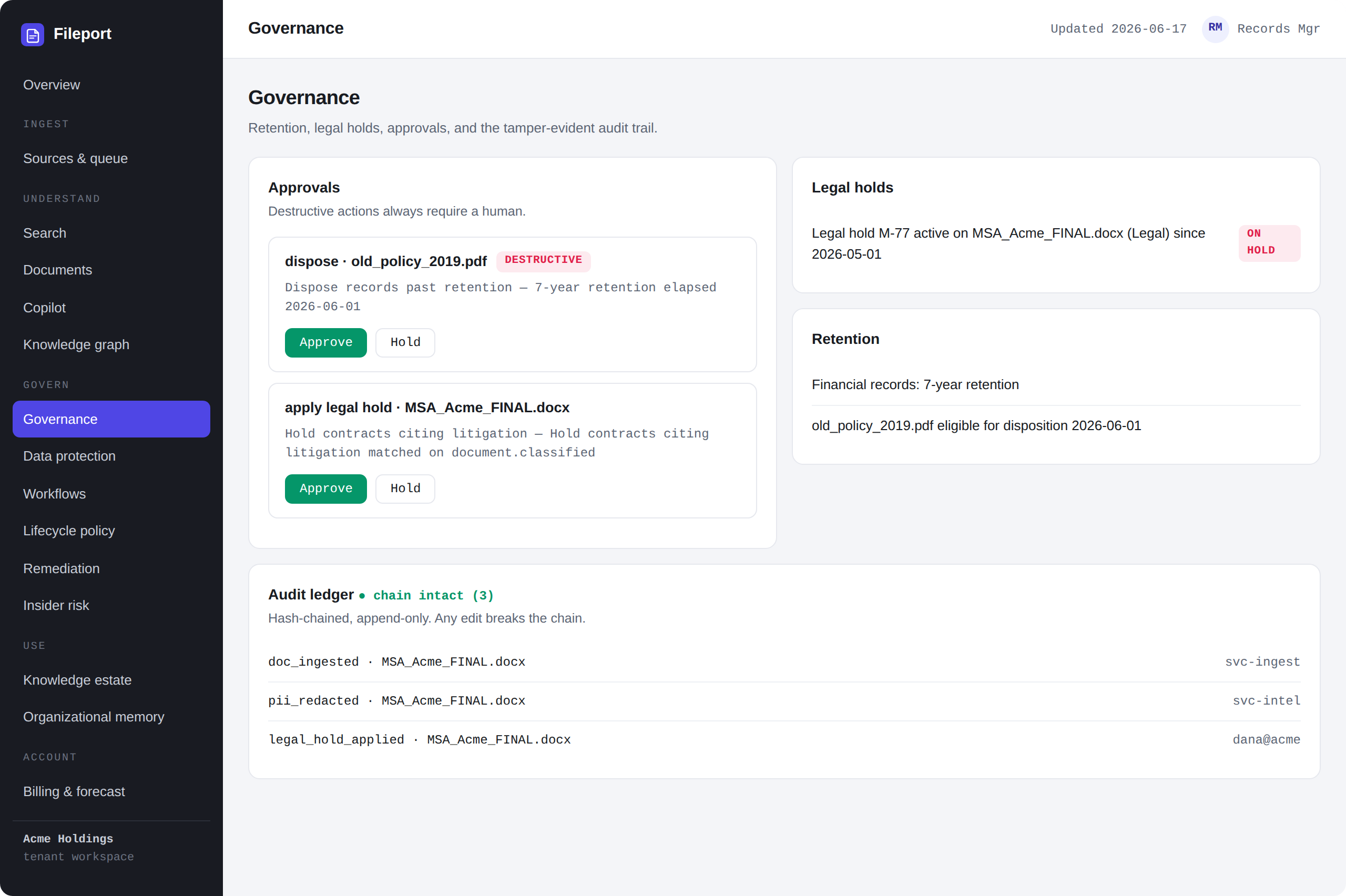Click Updated 2026-06-17 timestamp
The width and height of the screenshot is (1346, 896).
(1118, 28)
